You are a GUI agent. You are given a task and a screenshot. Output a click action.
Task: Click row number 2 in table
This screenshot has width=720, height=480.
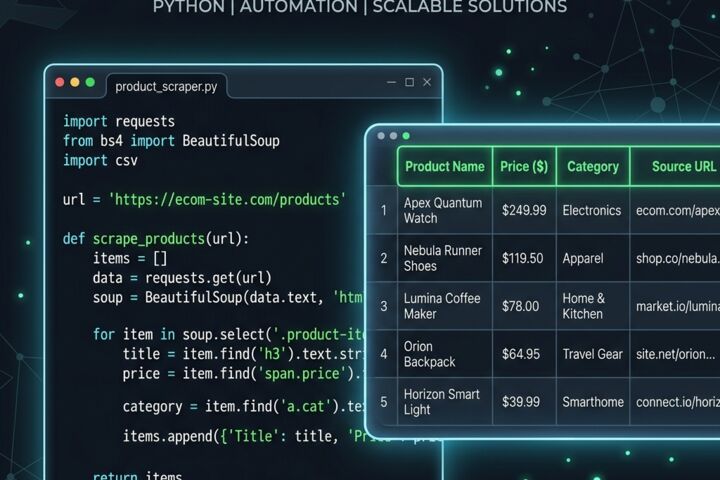click(383, 258)
